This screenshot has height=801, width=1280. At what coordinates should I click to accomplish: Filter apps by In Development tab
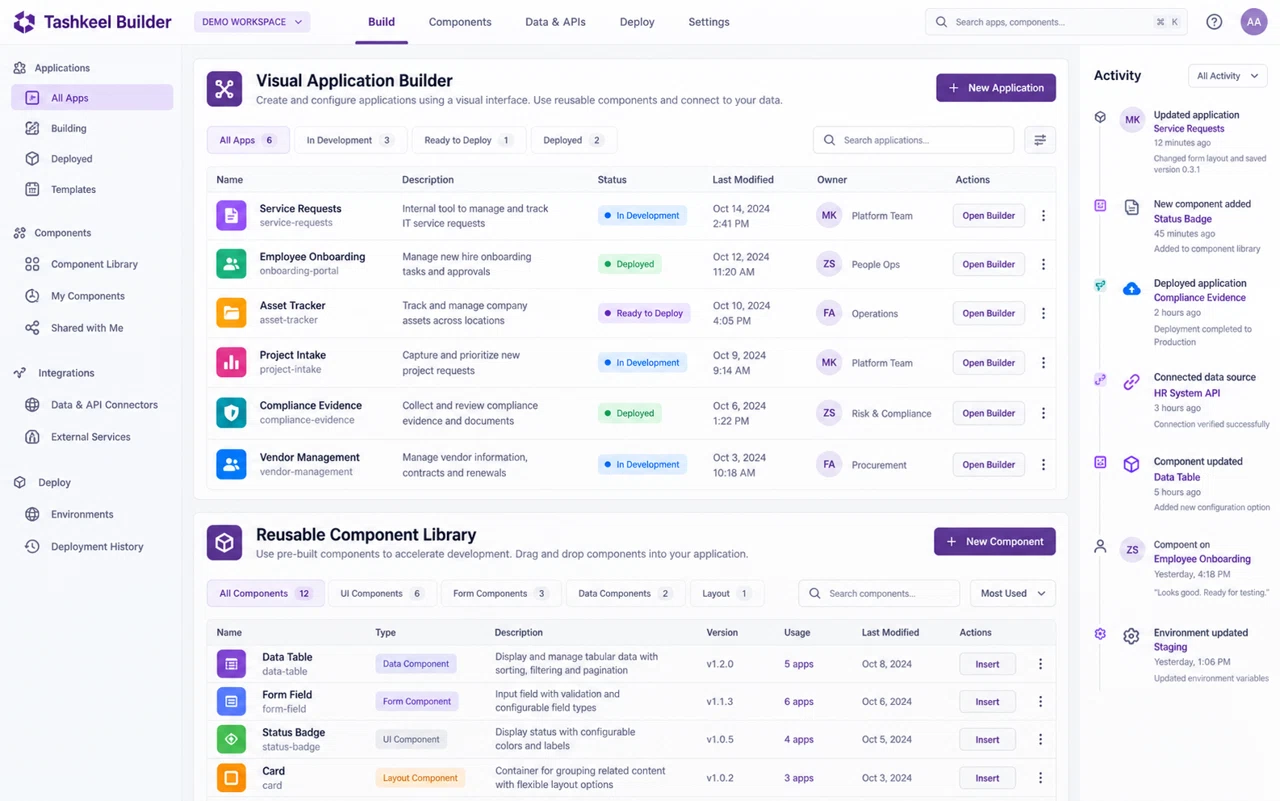350,140
